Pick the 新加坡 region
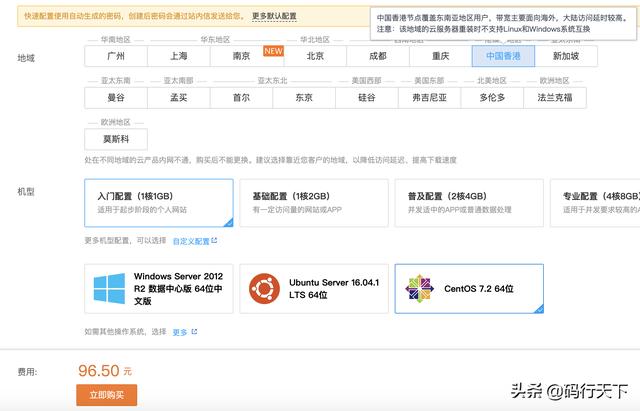The image size is (640, 411). pos(566,56)
